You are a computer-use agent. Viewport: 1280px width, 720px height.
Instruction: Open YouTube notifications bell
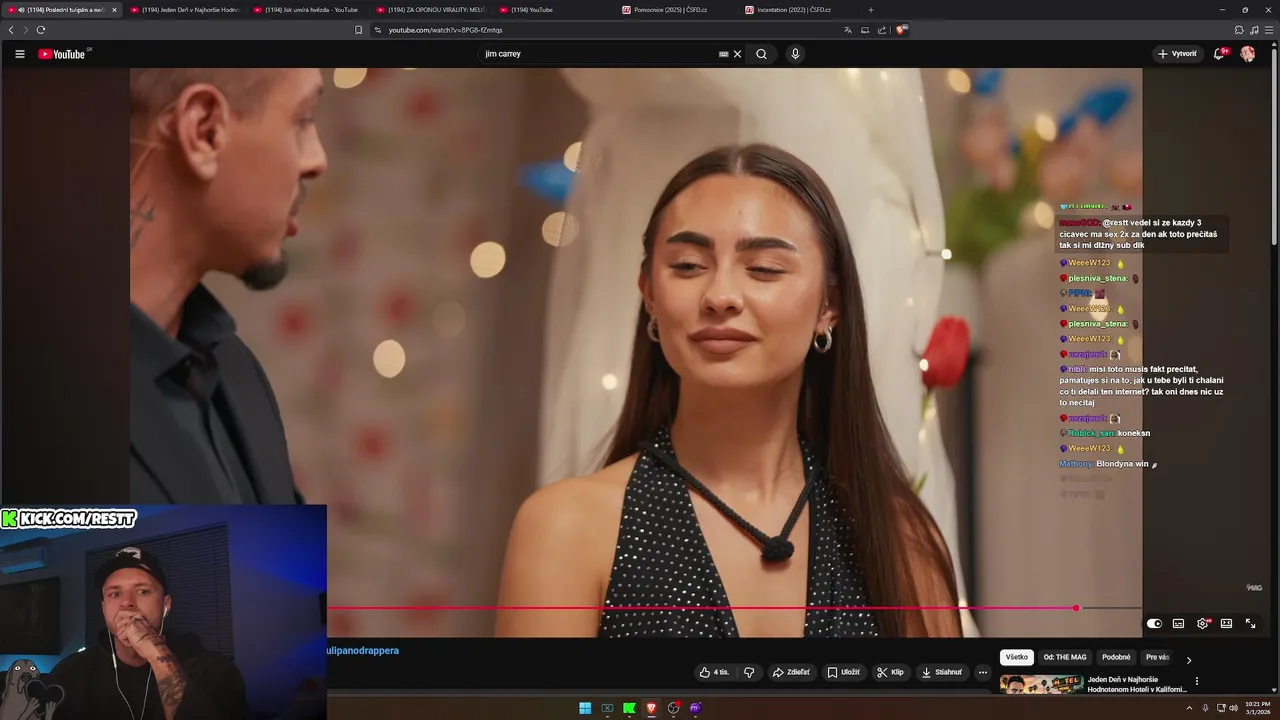point(1218,54)
